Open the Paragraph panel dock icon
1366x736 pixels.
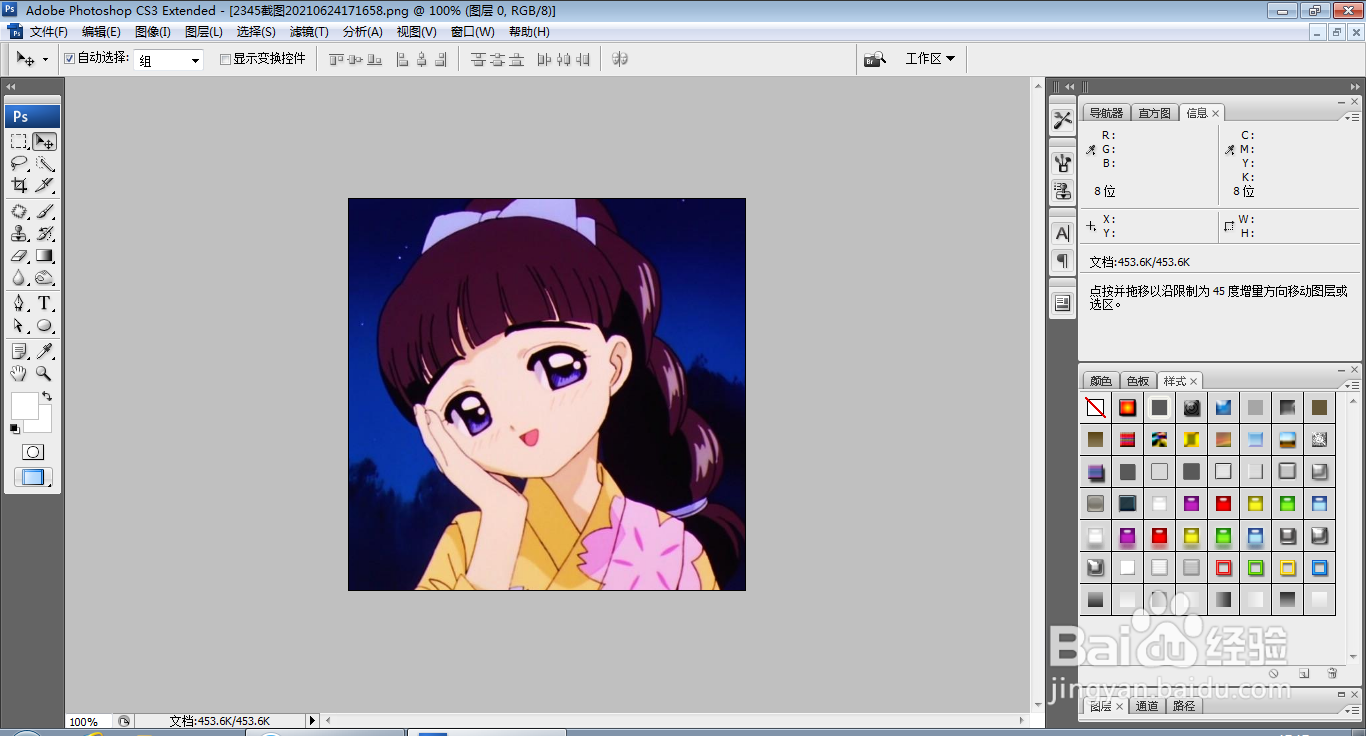[1062, 260]
